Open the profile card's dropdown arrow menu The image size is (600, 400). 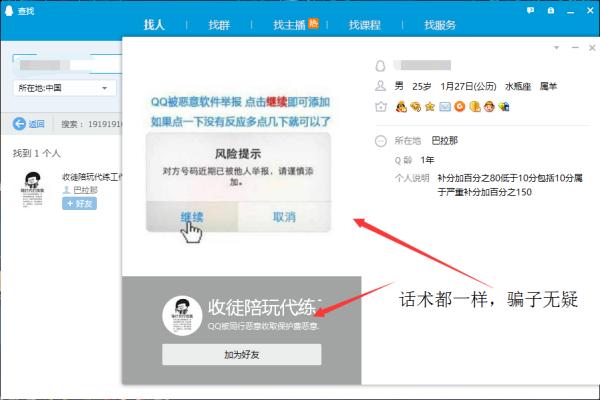[x=556, y=47]
